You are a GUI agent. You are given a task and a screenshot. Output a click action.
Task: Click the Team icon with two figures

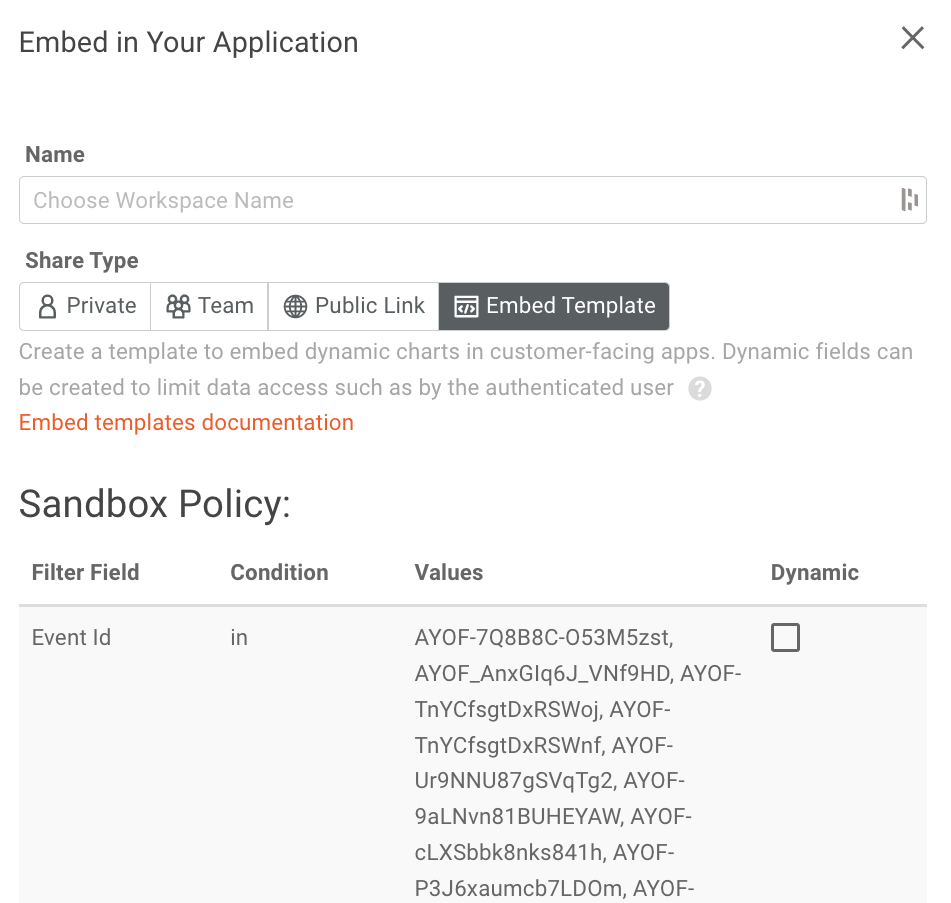[x=178, y=306]
